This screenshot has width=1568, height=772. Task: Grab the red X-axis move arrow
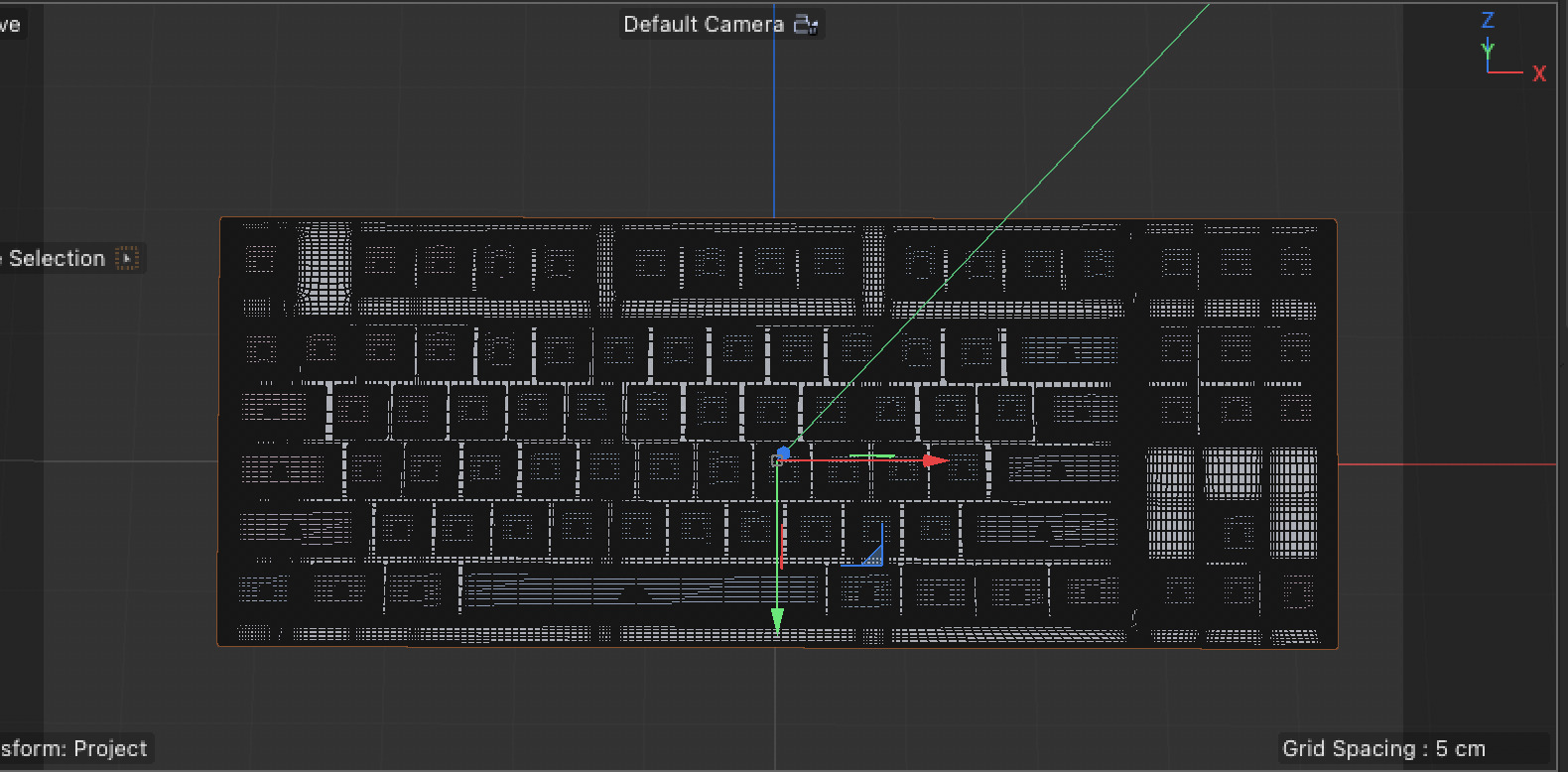click(x=935, y=460)
